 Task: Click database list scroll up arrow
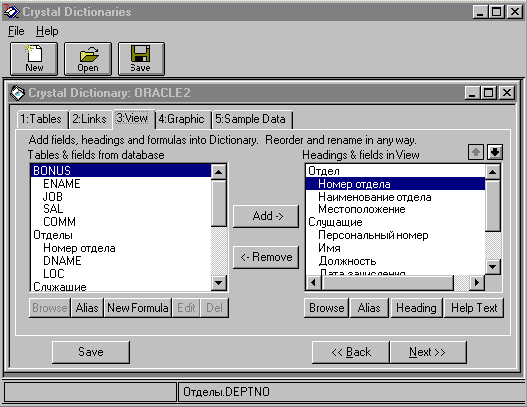pos(219,172)
